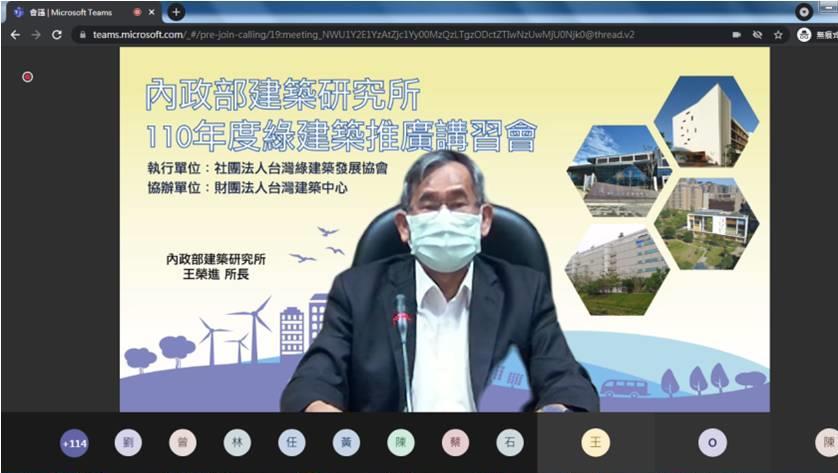Reload the Teams meeting page

coord(57,35)
